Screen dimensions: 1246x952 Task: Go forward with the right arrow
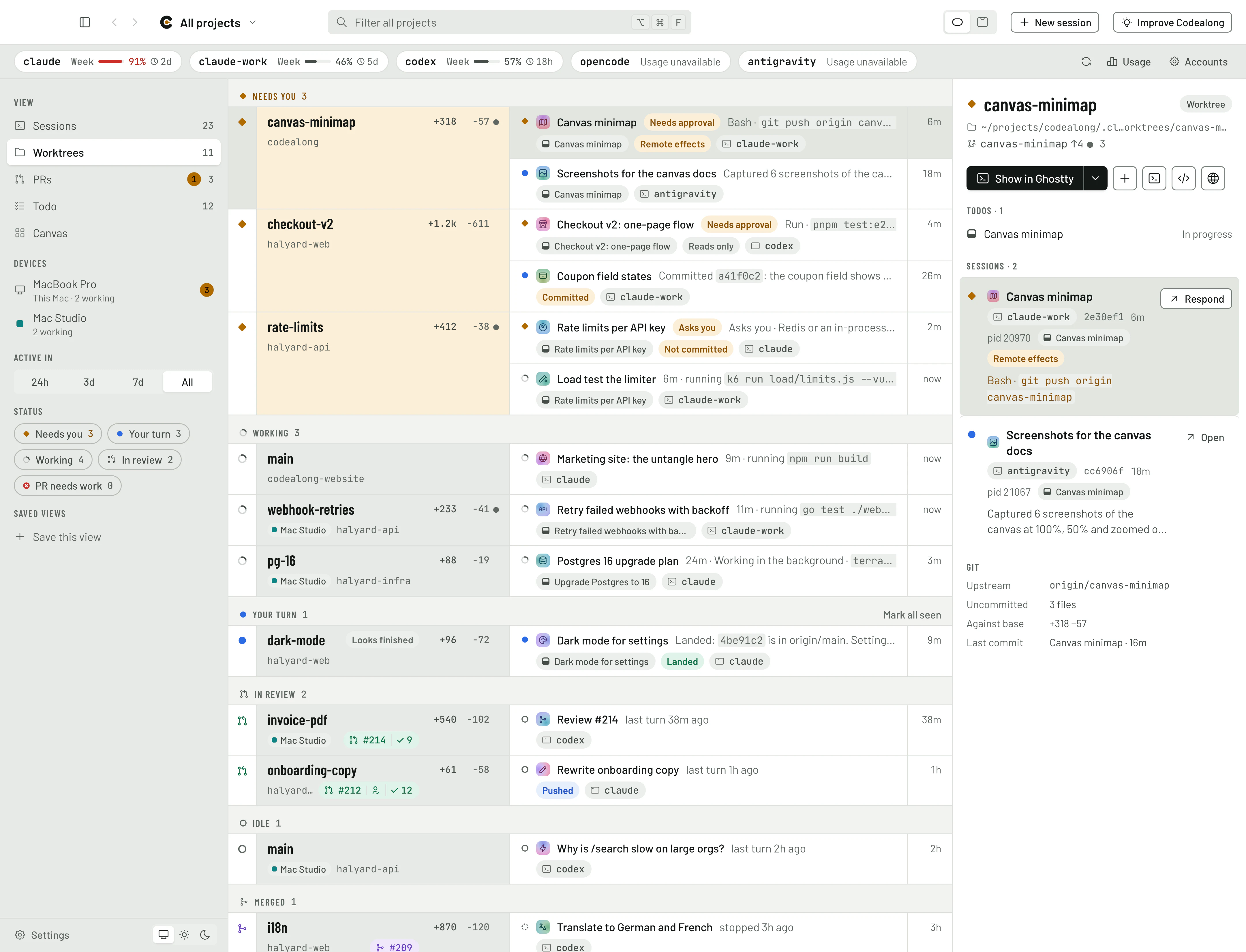pyautogui.click(x=135, y=22)
